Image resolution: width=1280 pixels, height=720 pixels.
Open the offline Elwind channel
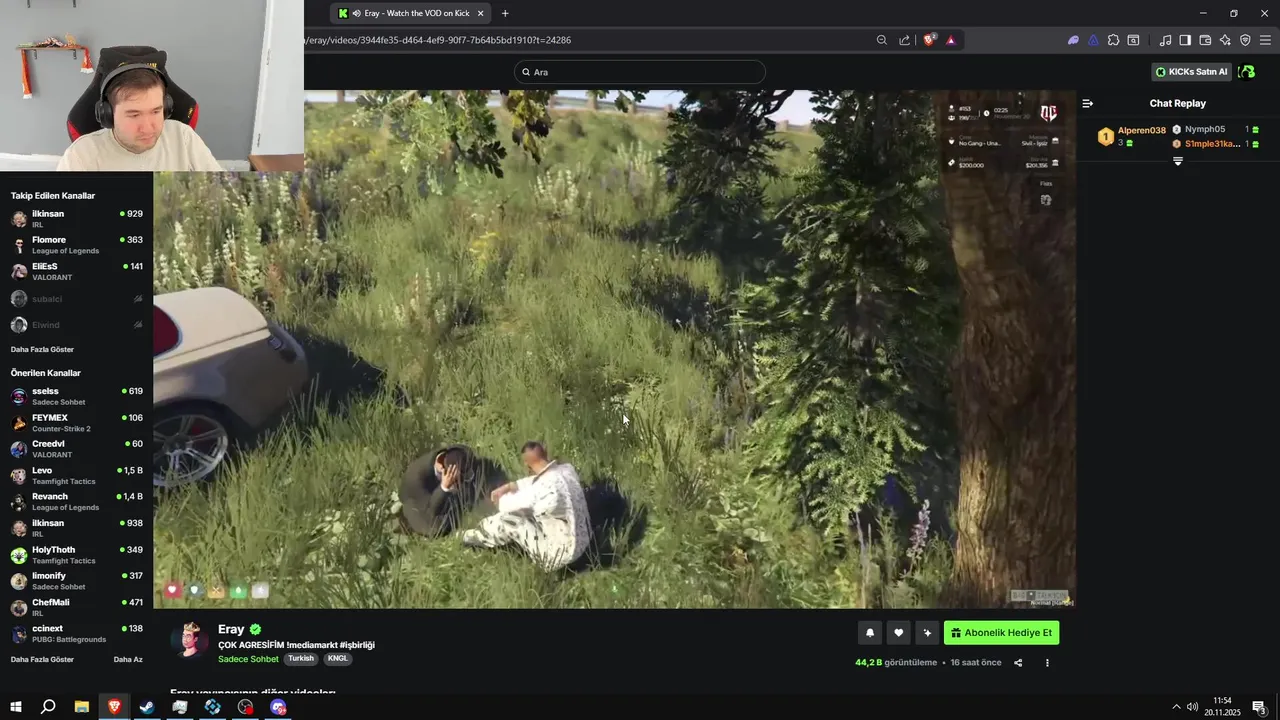[x=77, y=325]
